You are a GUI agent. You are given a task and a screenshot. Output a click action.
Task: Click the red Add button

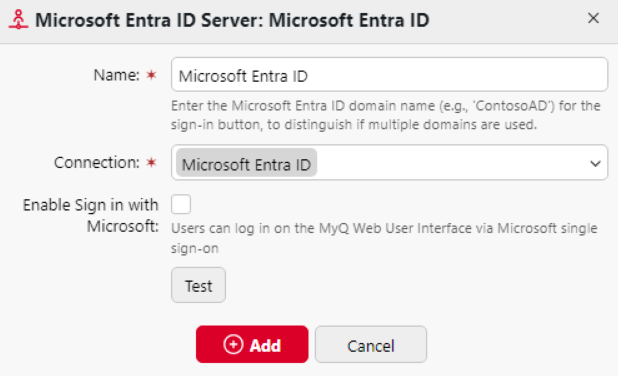[x=252, y=344]
